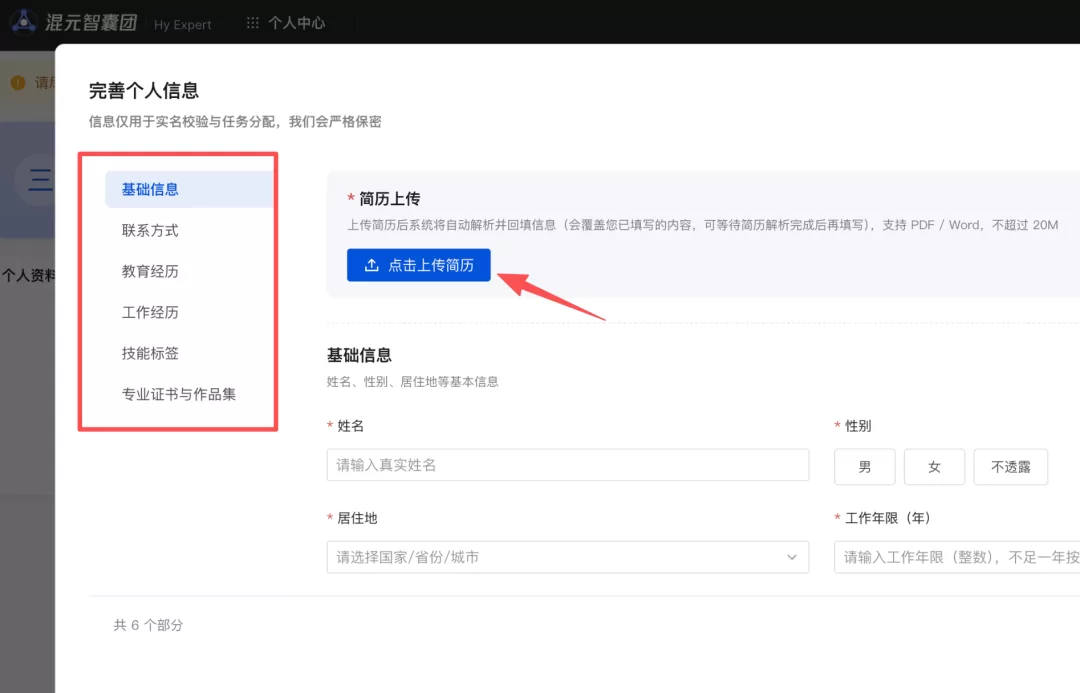This screenshot has height=693, width=1080.
Task: Choose 男 as gender
Action: 864,467
